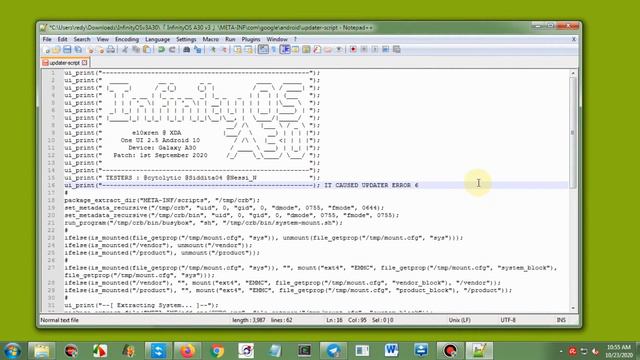The image size is (640, 360).
Task: Open Firefox from the taskbar
Action: coord(187,351)
